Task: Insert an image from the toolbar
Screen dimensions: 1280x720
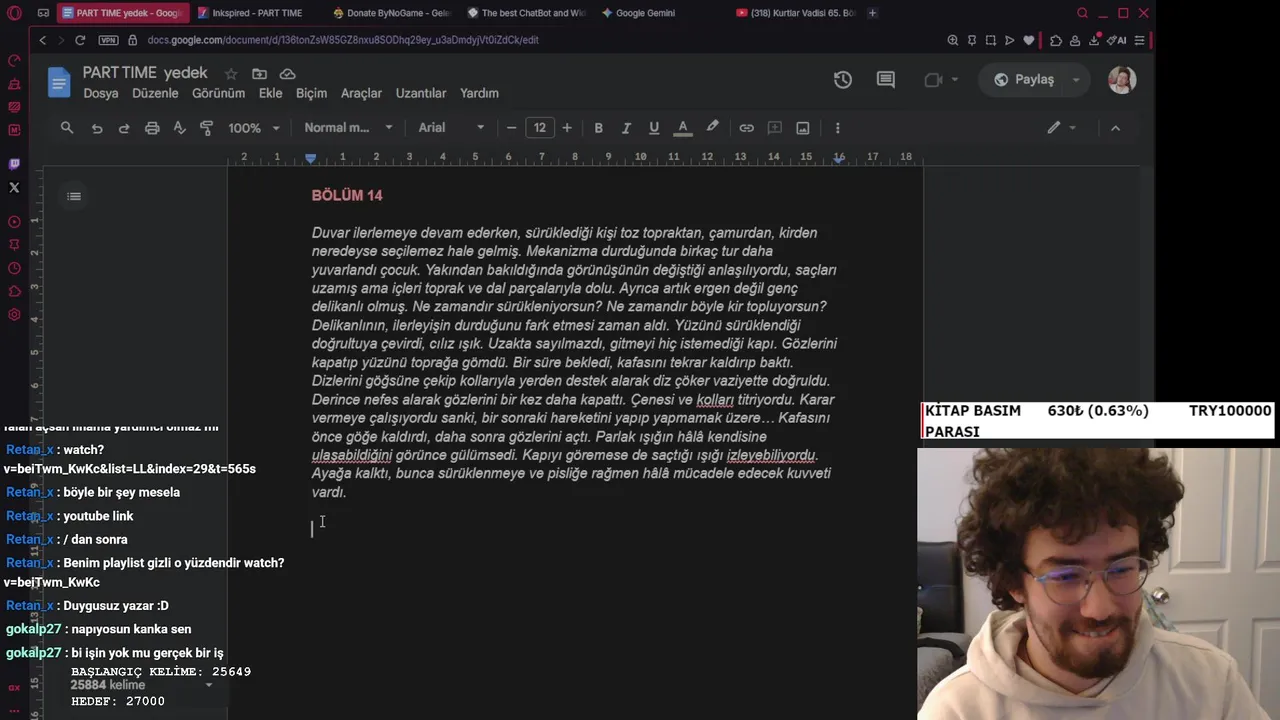Action: pos(803,128)
